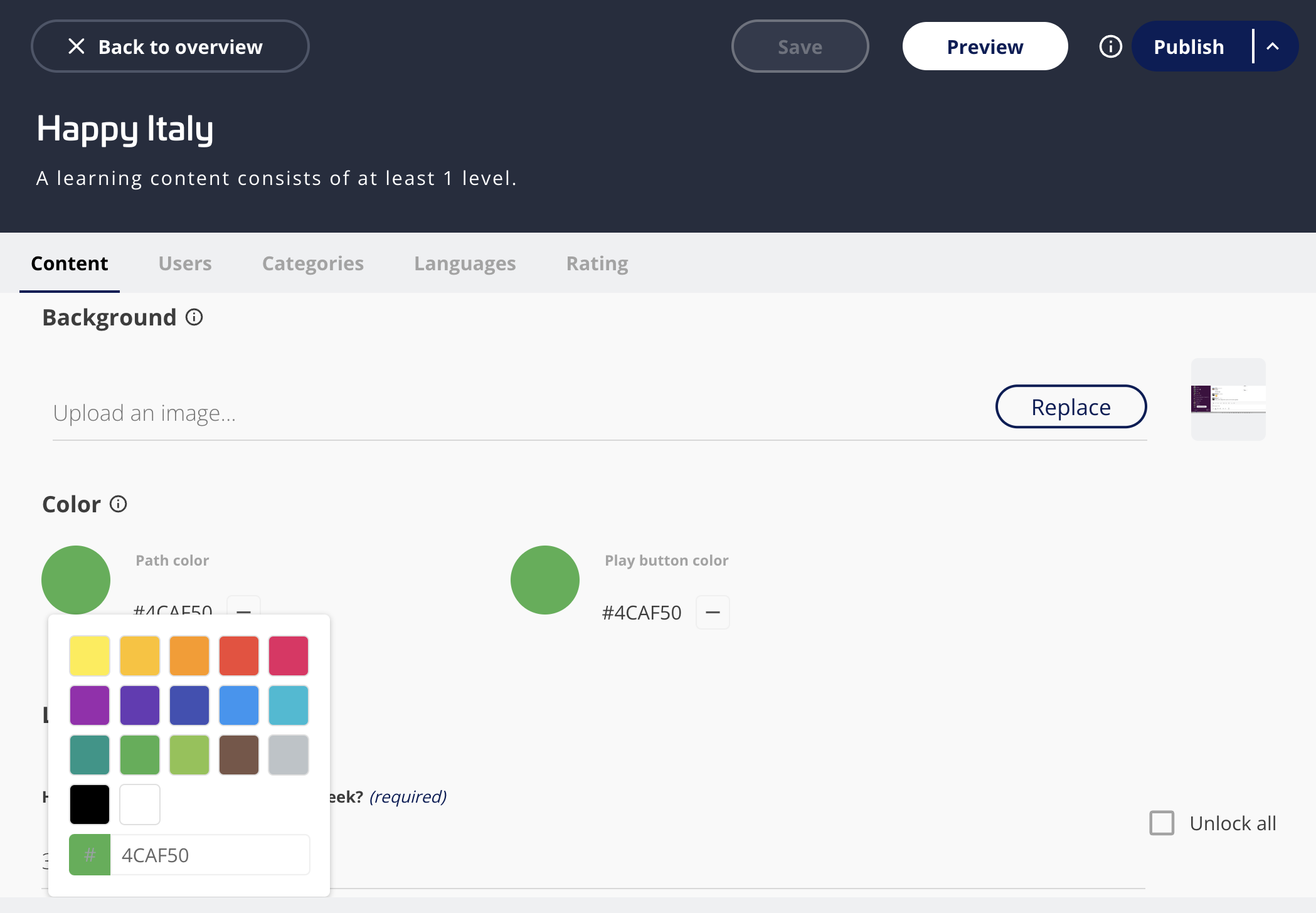Click the info icon beside Background heading

tap(194, 317)
